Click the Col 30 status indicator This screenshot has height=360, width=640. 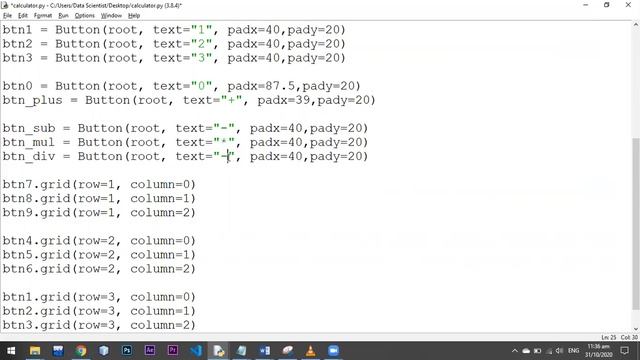(629, 337)
